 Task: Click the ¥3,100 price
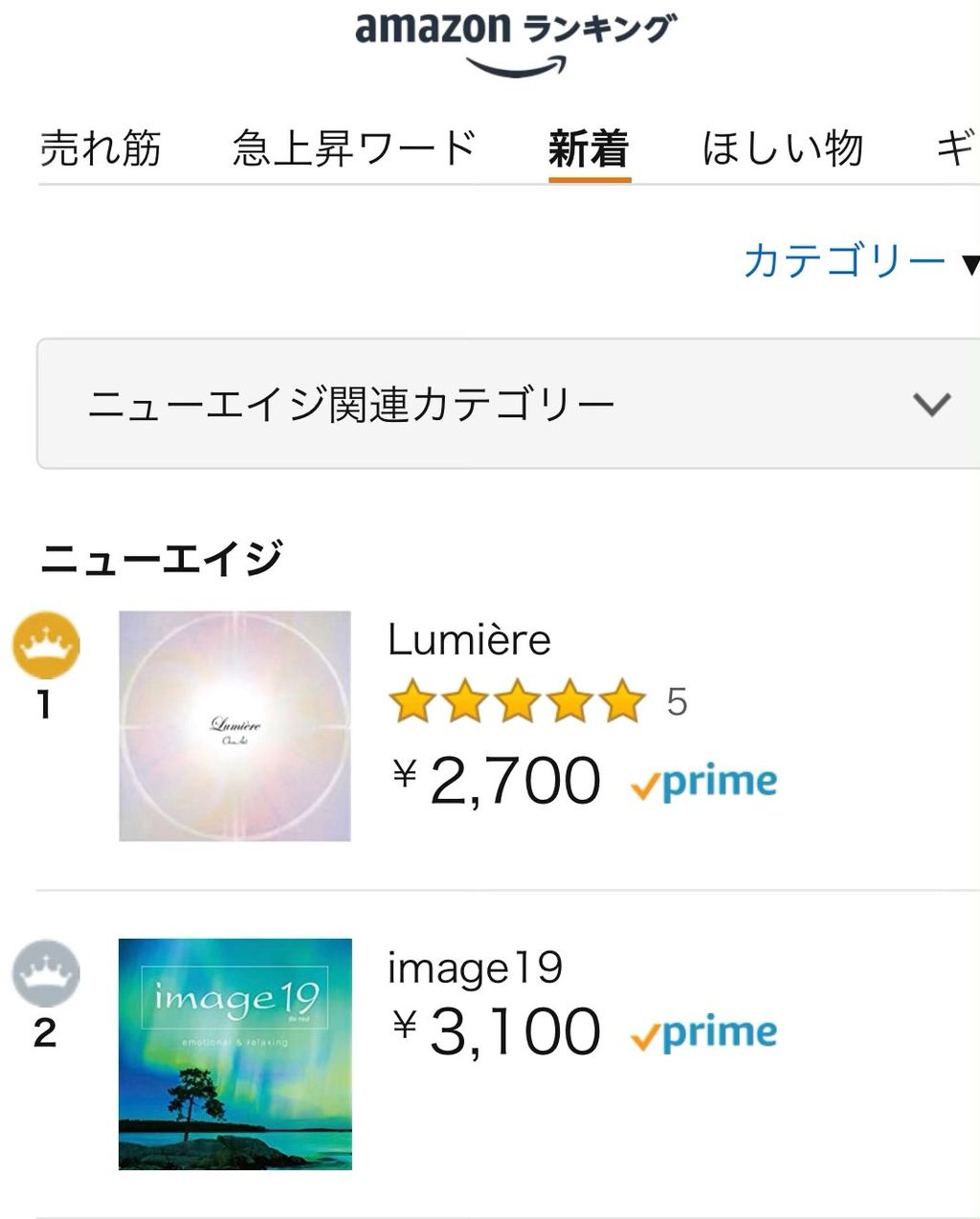point(498,1031)
